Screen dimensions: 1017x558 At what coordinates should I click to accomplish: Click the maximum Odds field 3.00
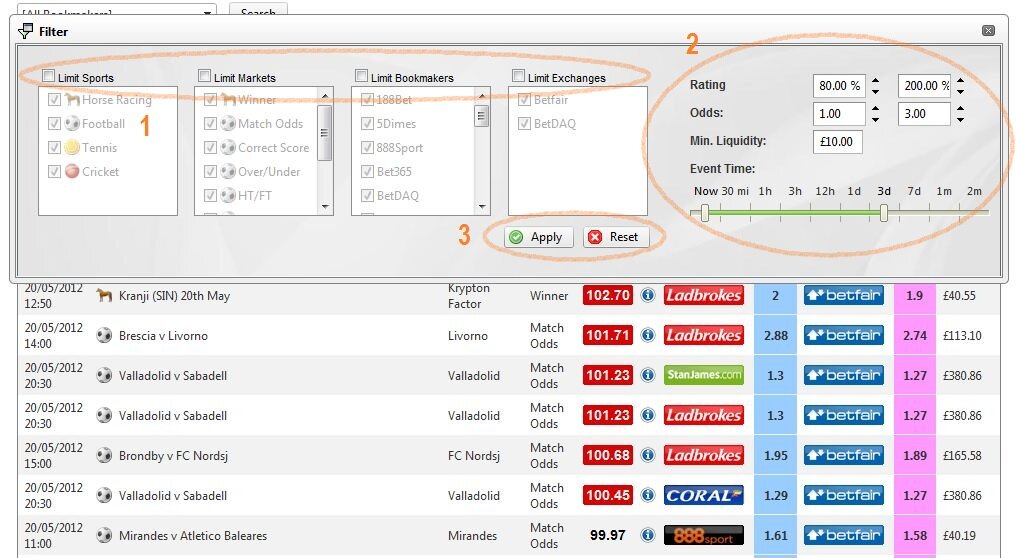[924, 114]
